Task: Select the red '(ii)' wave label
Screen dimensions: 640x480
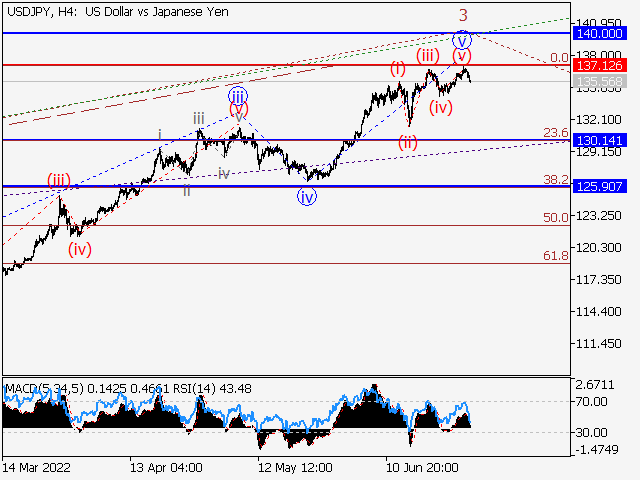Action: click(408, 143)
